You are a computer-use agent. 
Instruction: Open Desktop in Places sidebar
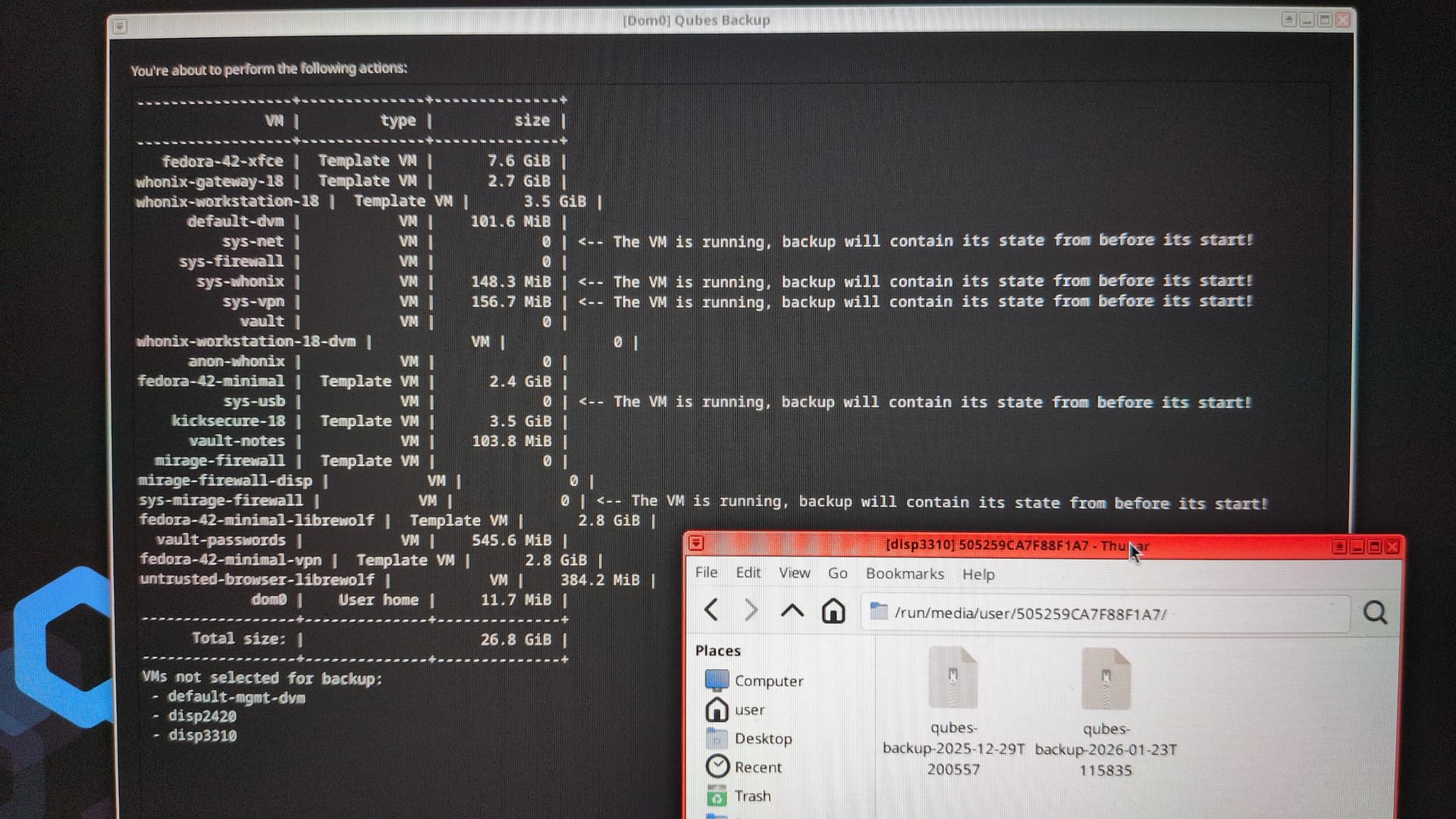coord(762,739)
